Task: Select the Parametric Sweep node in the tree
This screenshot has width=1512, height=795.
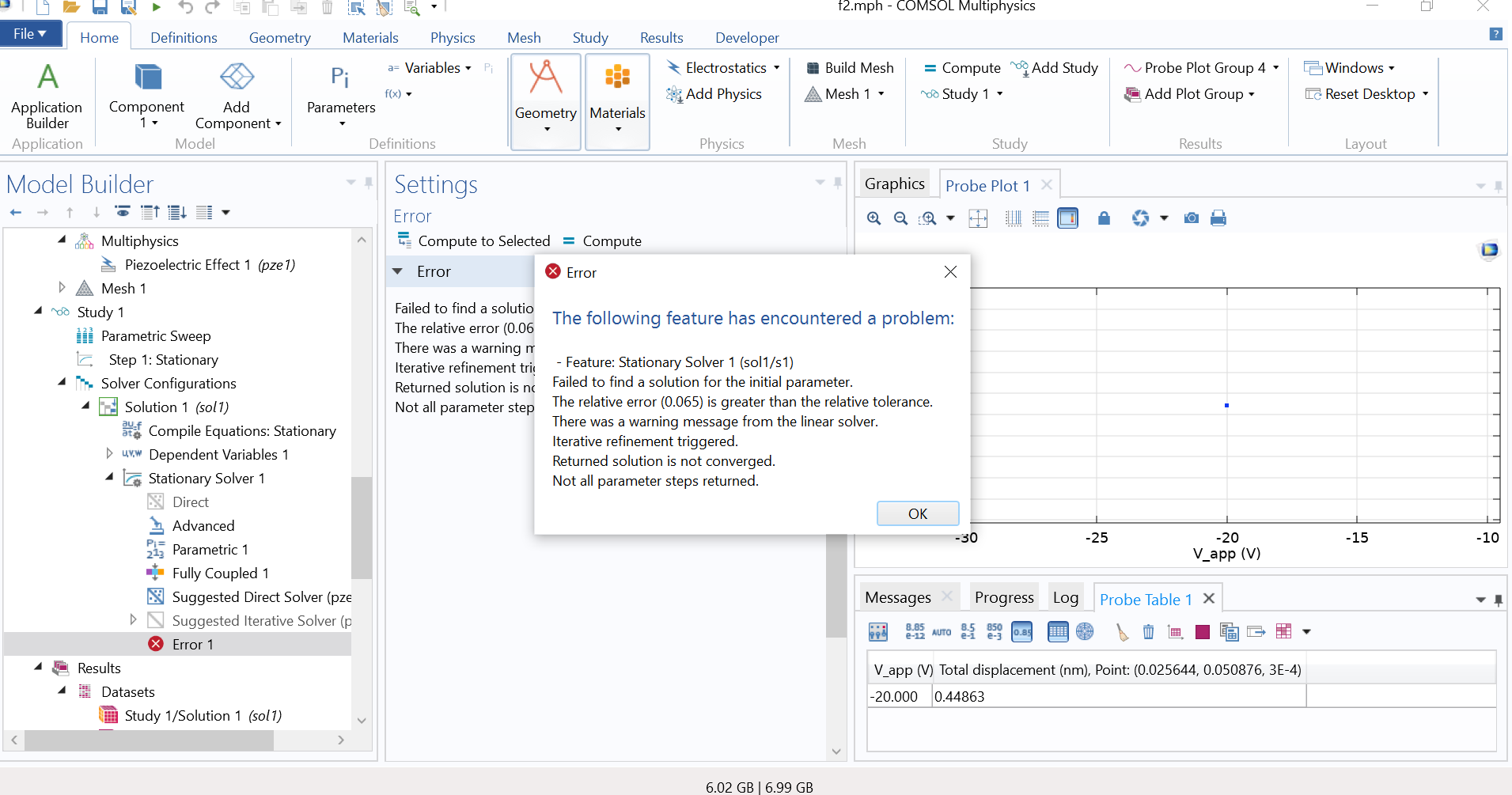Action: coord(155,336)
